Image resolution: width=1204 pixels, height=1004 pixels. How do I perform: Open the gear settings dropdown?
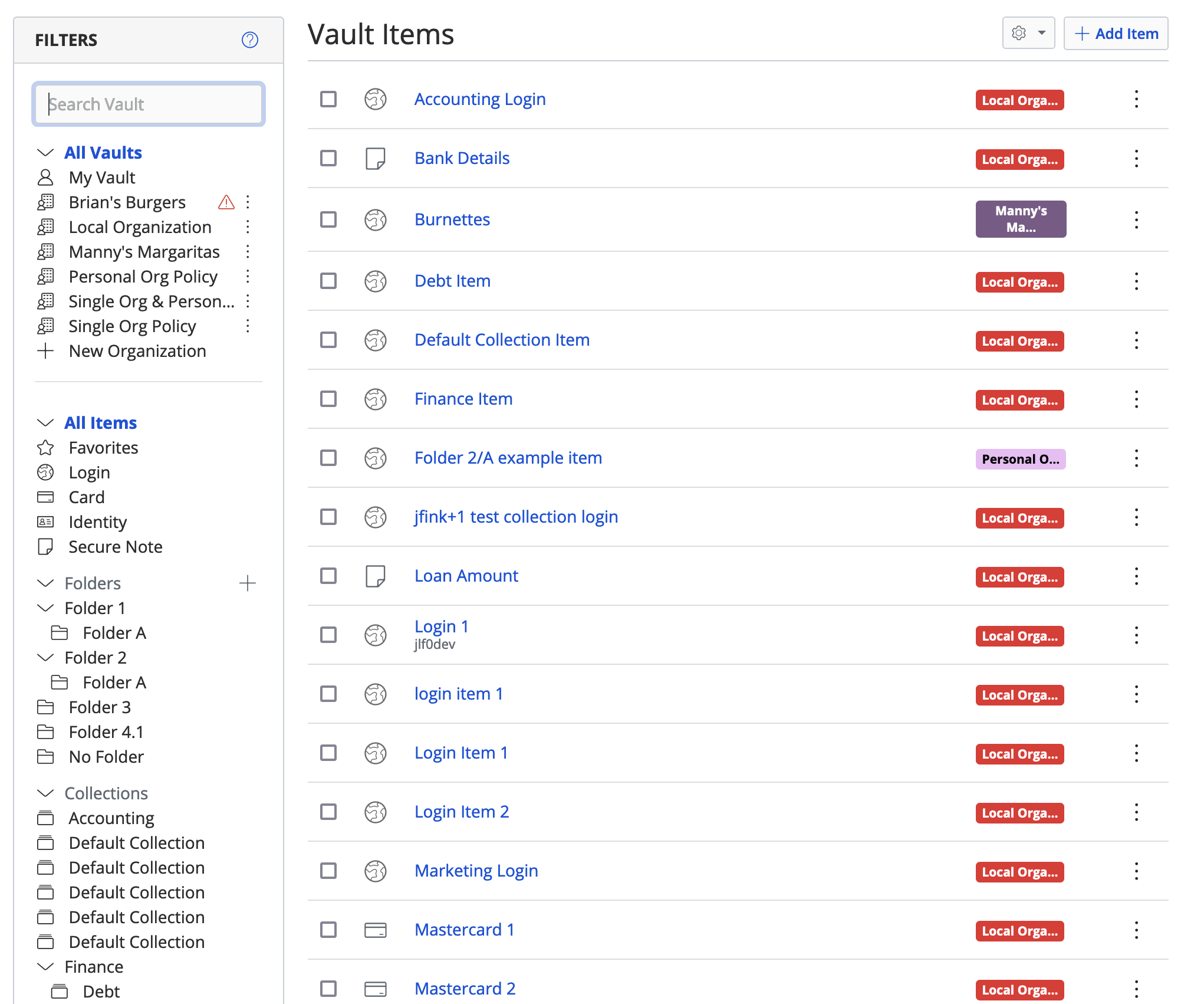coord(1028,33)
